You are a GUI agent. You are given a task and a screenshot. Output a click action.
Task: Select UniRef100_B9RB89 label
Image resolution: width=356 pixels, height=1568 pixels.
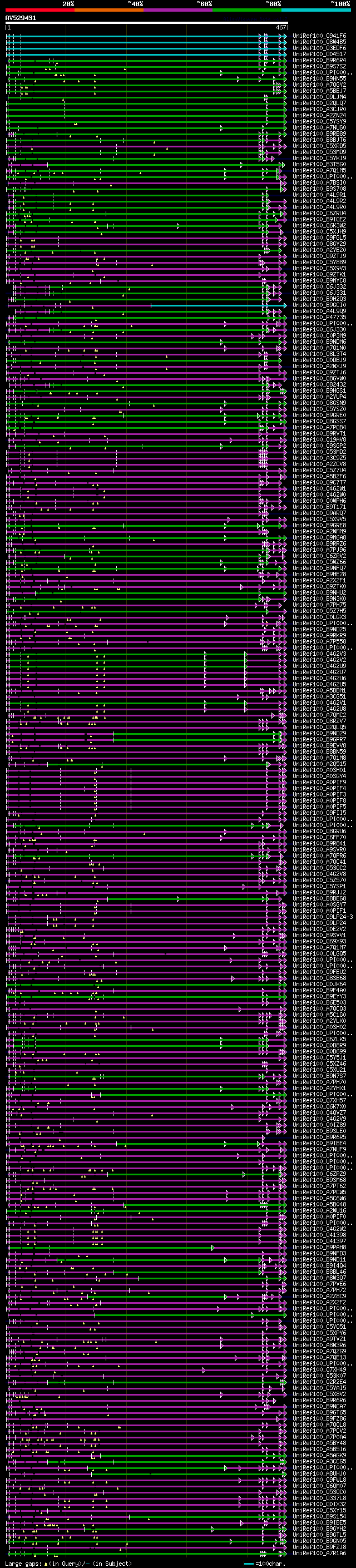319,134
